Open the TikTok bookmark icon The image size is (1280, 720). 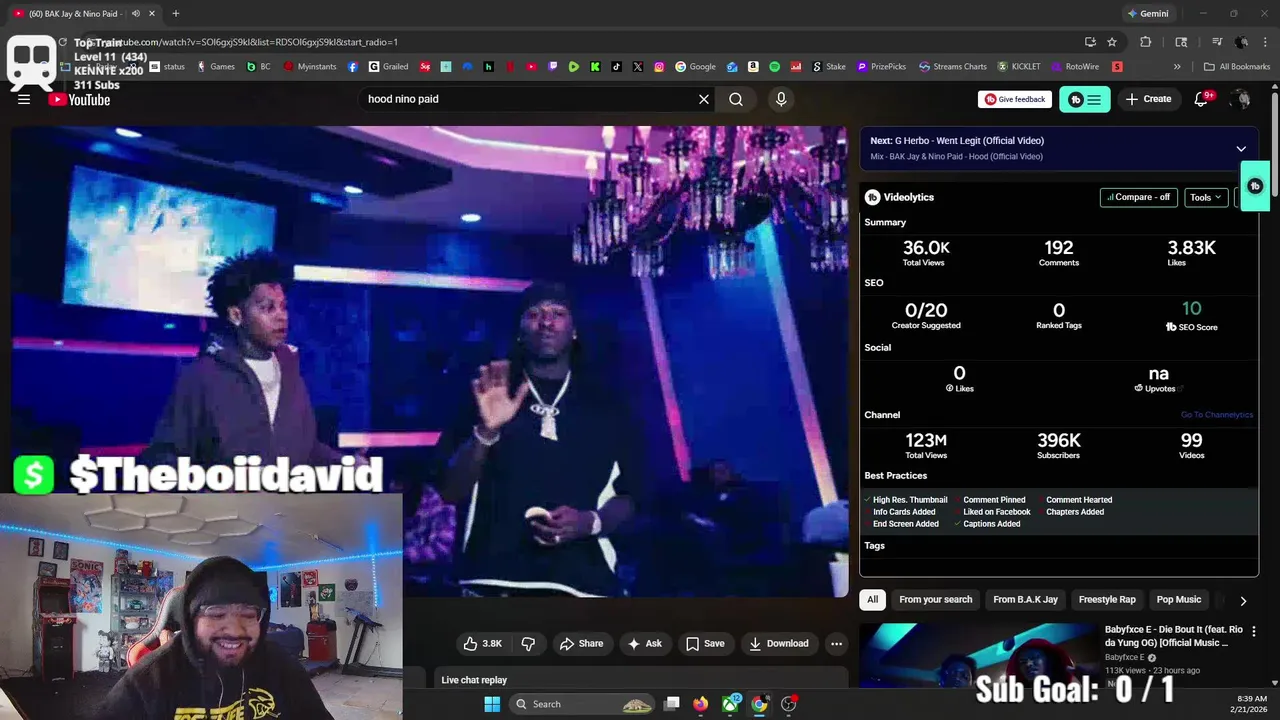[616, 67]
